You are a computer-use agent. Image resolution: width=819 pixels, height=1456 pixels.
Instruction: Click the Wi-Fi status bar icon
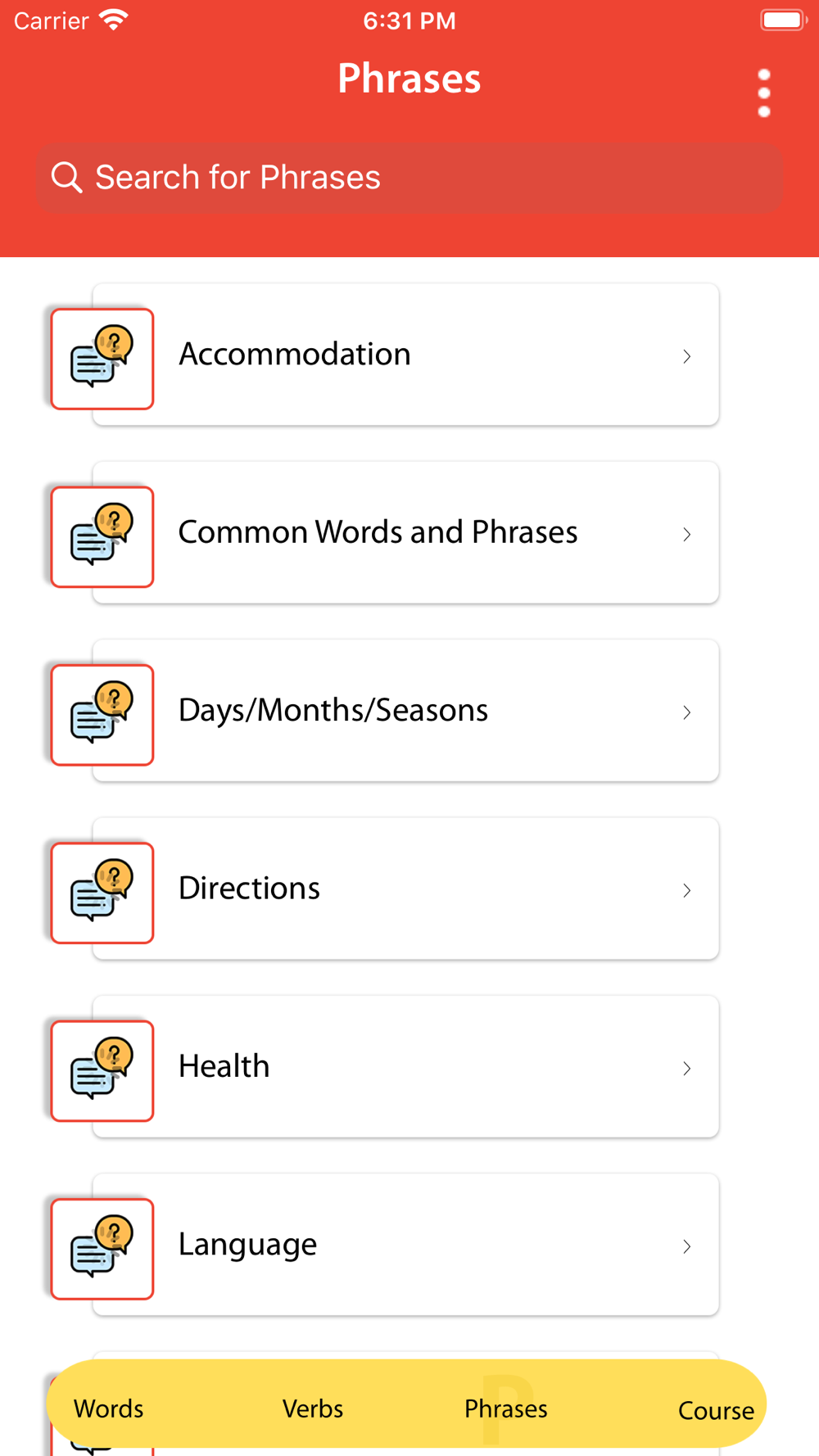pyautogui.click(x=113, y=20)
